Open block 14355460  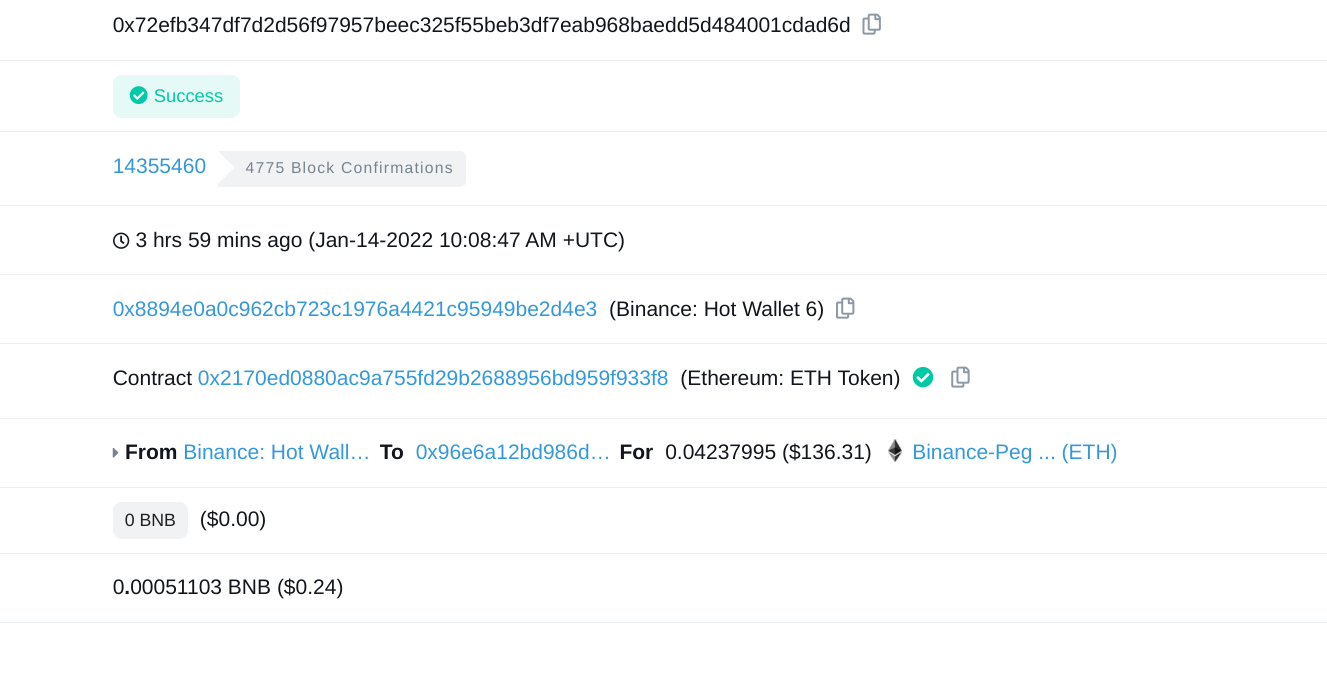(x=159, y=166)
